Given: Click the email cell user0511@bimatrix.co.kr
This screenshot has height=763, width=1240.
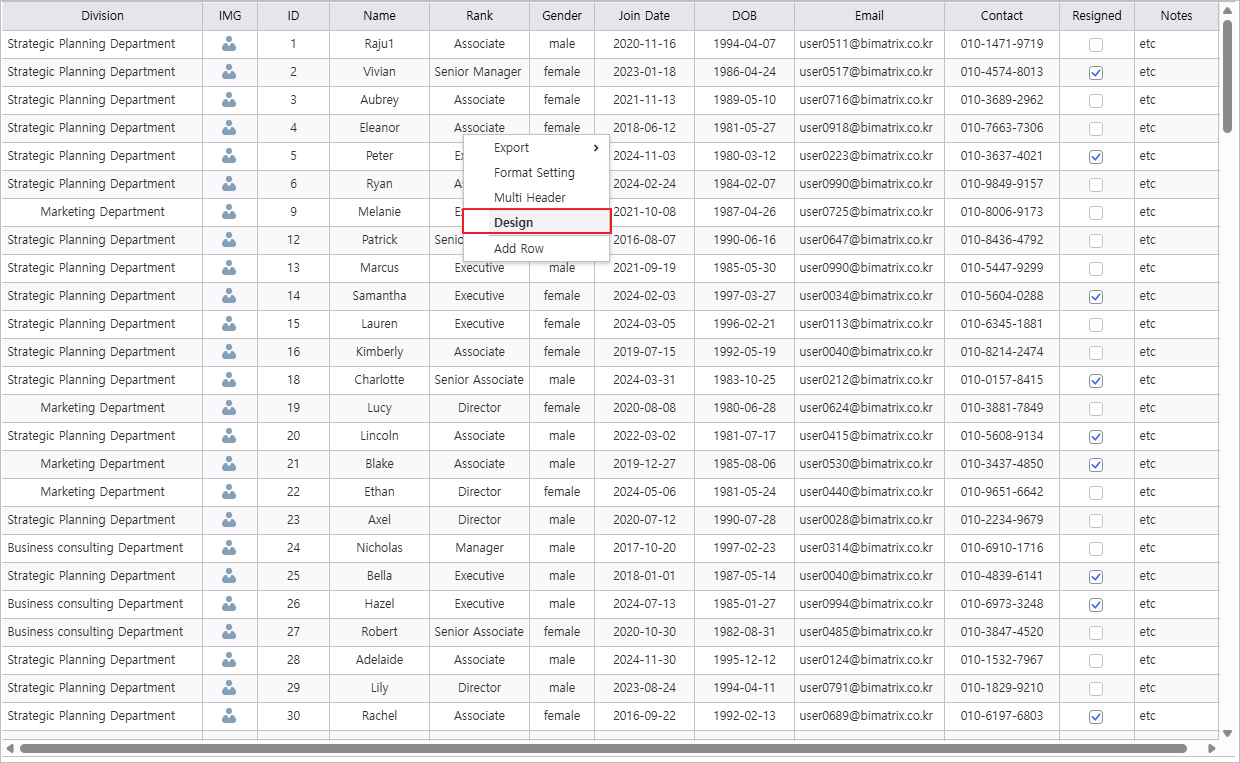Looking at the screenshot, I should click(x=866, y=44).
